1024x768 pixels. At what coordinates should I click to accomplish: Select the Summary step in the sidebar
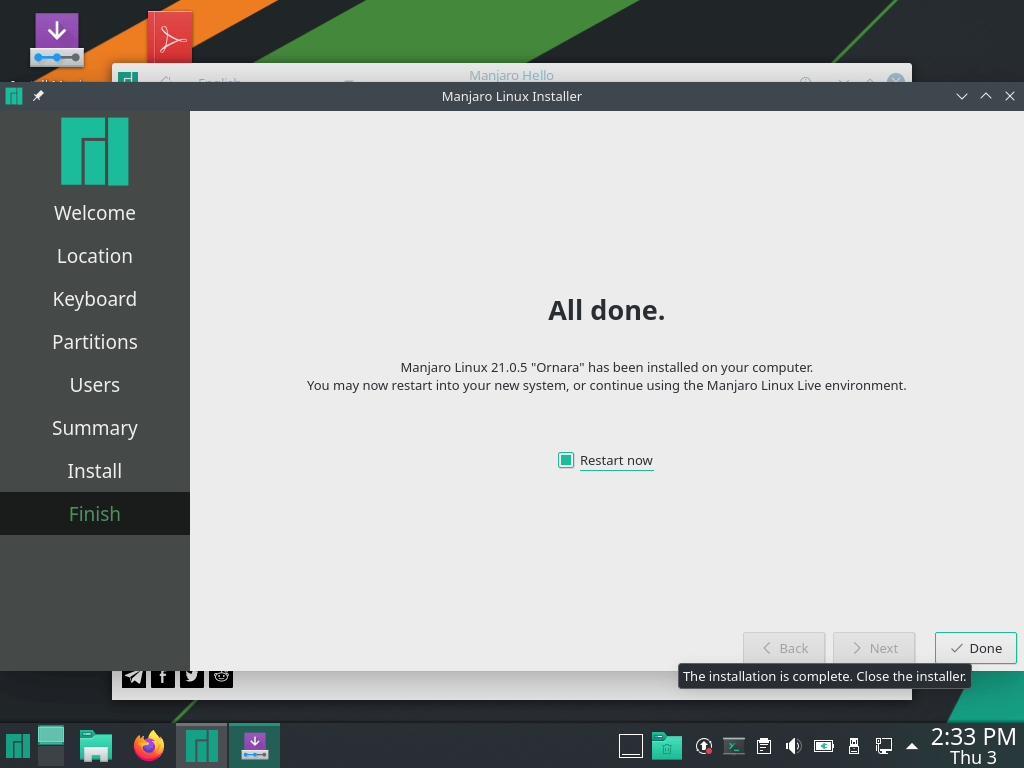point(95,428)
